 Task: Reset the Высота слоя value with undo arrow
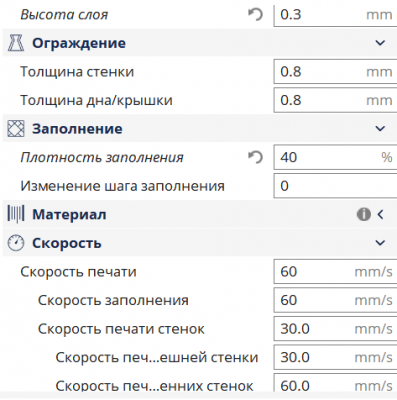[256, 15]
